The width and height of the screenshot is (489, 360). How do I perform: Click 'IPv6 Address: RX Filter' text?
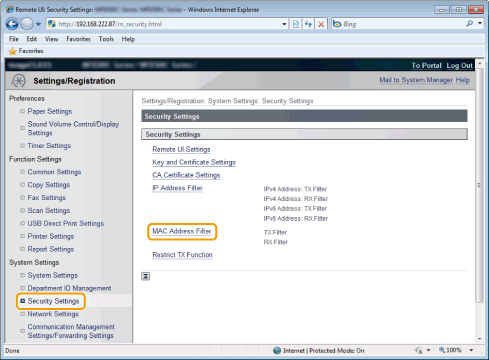pos(296,219)
